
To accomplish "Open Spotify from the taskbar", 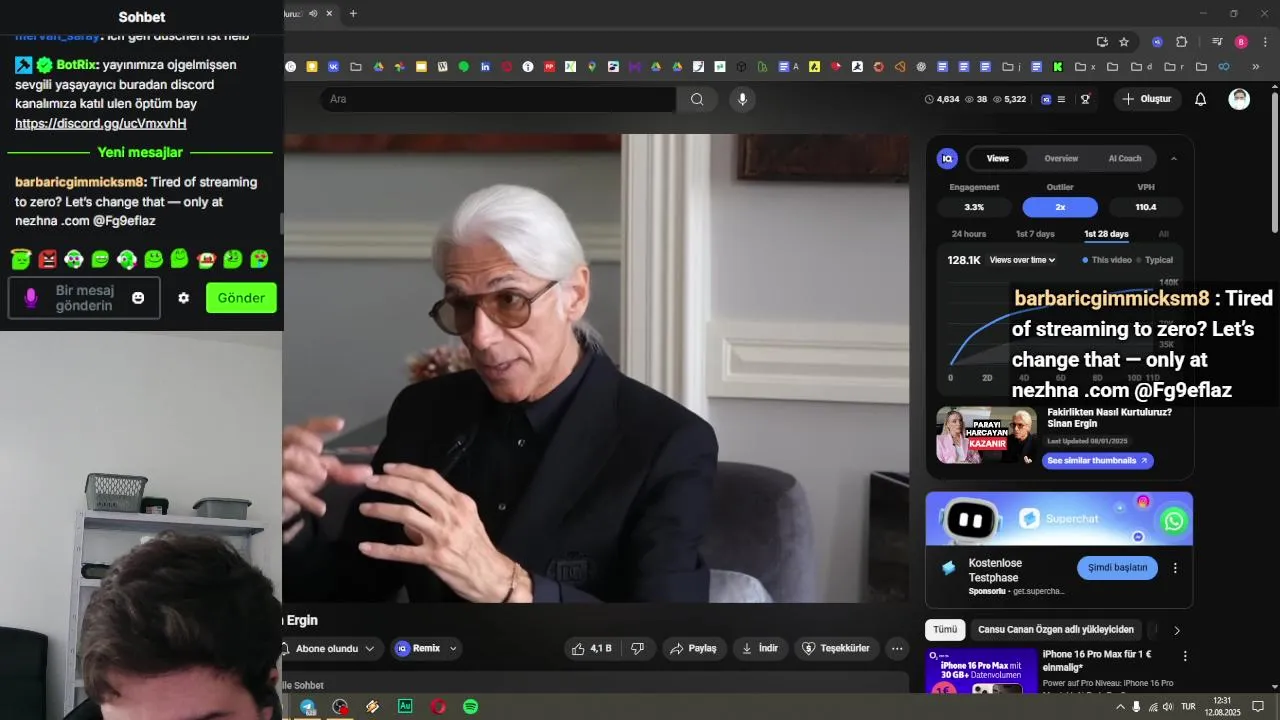I will pos(470,706).
